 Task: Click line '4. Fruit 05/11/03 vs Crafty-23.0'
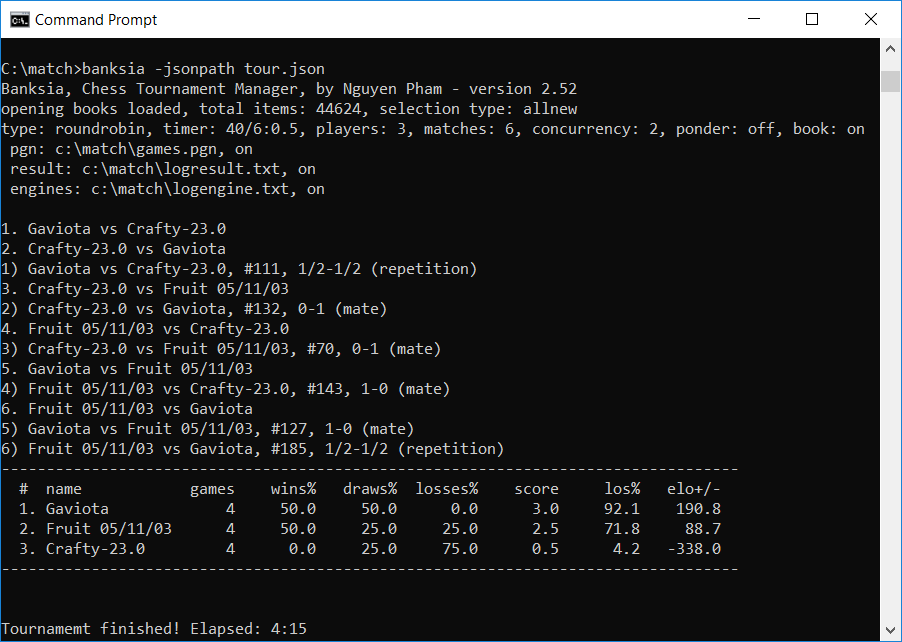tap(145, 329)
